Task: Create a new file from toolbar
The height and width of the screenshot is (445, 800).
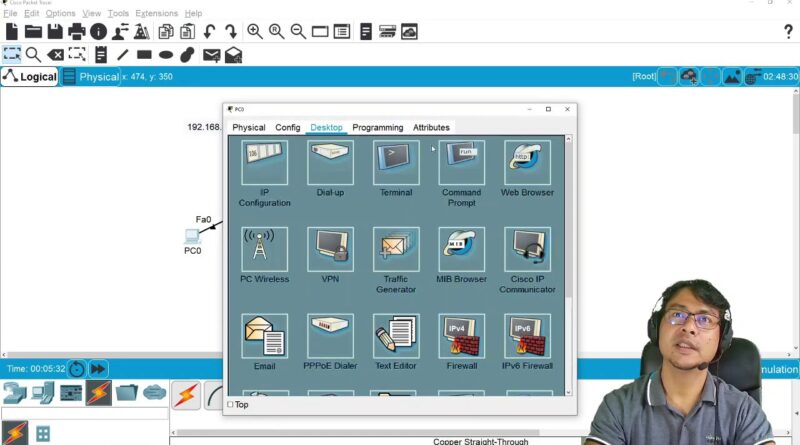Action: (11, 32)
